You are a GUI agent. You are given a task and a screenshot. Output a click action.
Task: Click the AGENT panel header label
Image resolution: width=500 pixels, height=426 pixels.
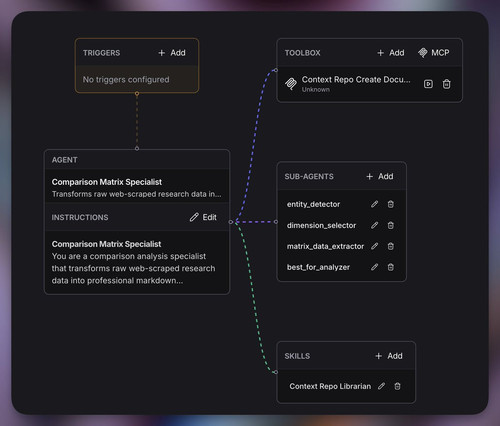[x=65, y=160]
